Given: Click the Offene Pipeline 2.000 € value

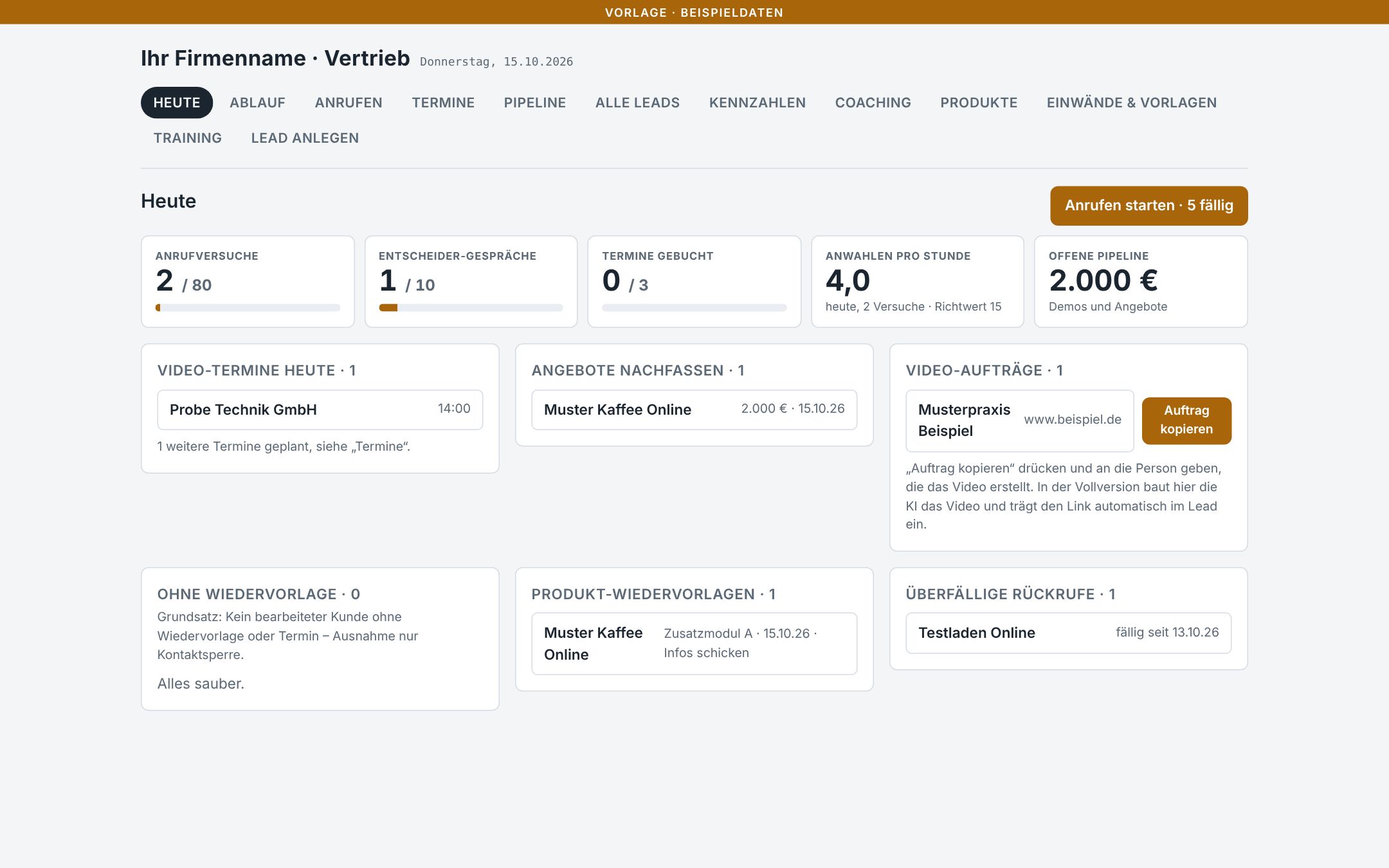Looking at the screenshot, I should point(1103,280).
